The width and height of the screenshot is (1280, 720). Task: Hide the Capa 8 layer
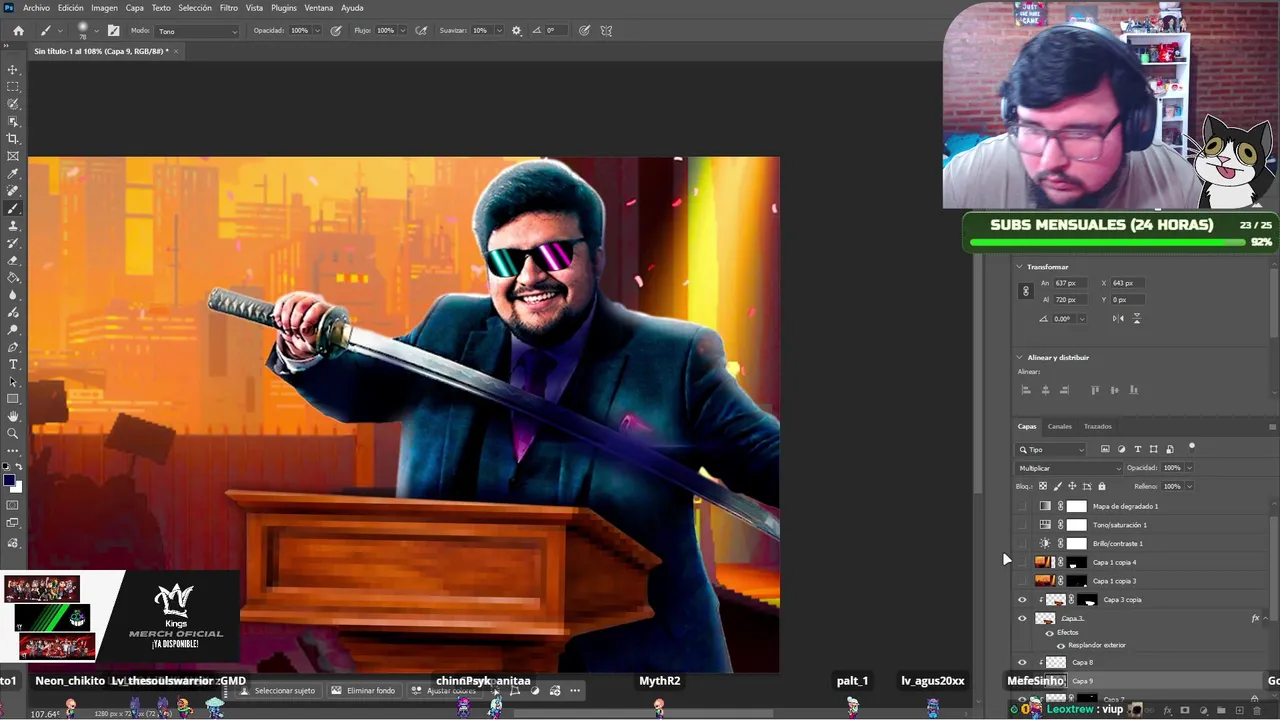1022,663
